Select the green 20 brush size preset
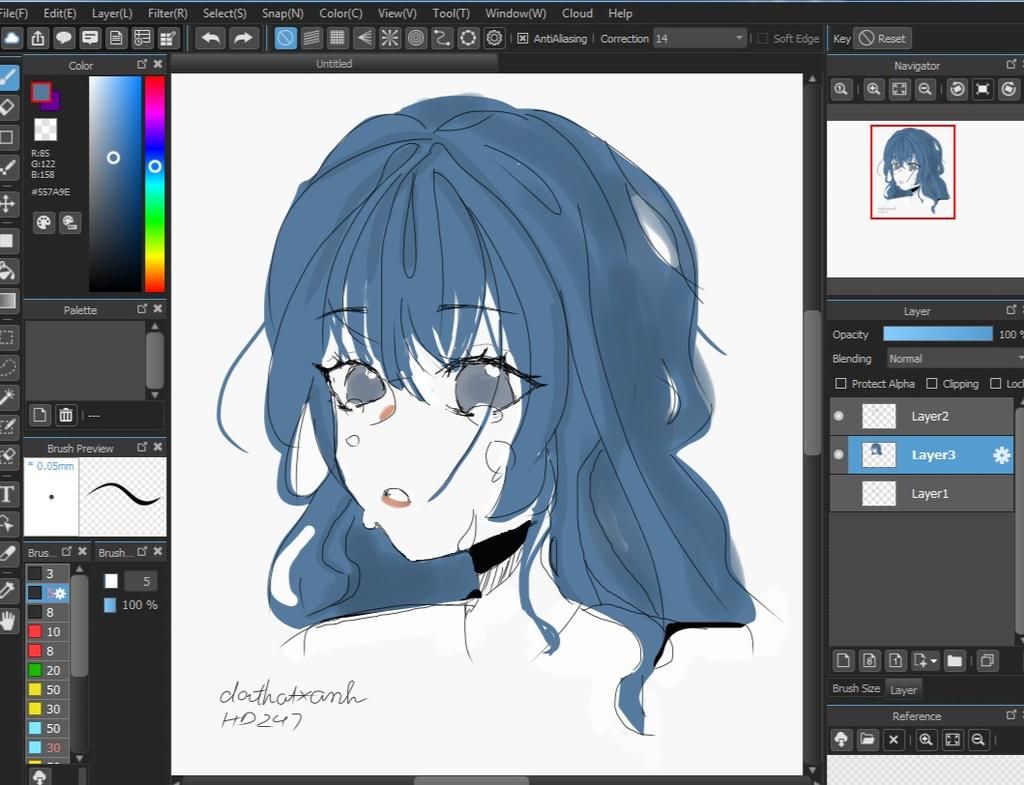The height and width of the screenshot is (785, 1024). pyautogui.click(x=47, y=670)
